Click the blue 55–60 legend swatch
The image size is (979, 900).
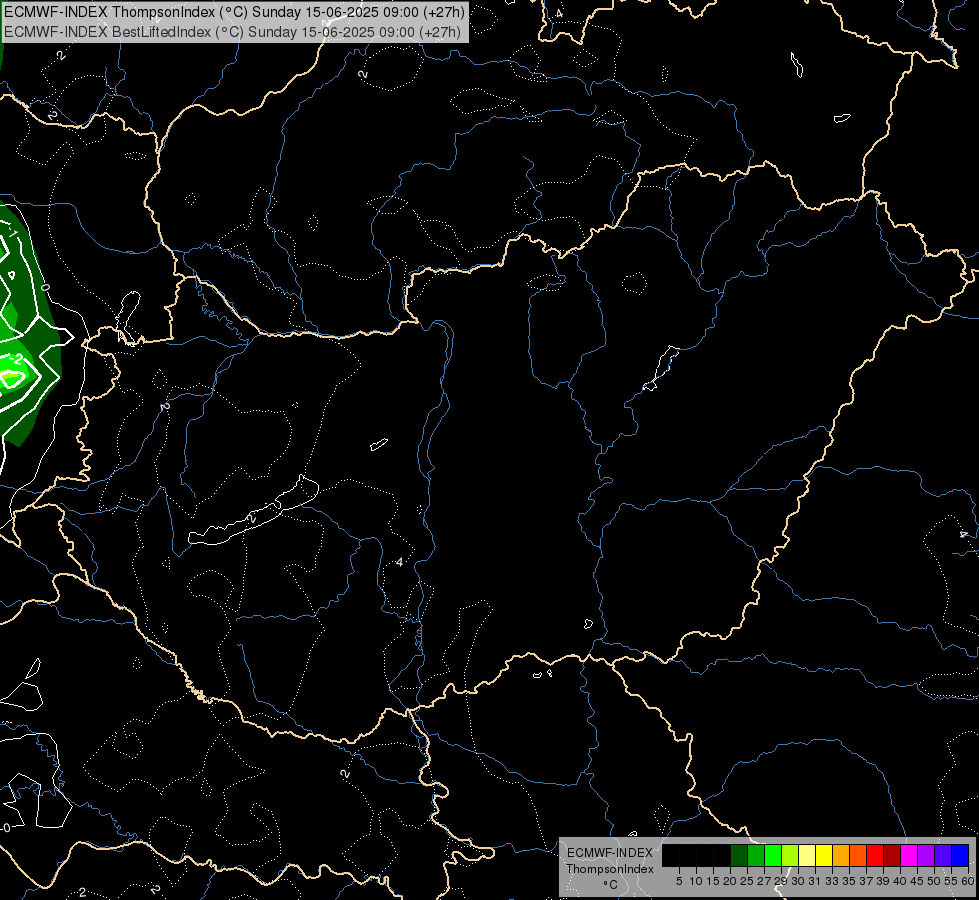click(960, 855)
